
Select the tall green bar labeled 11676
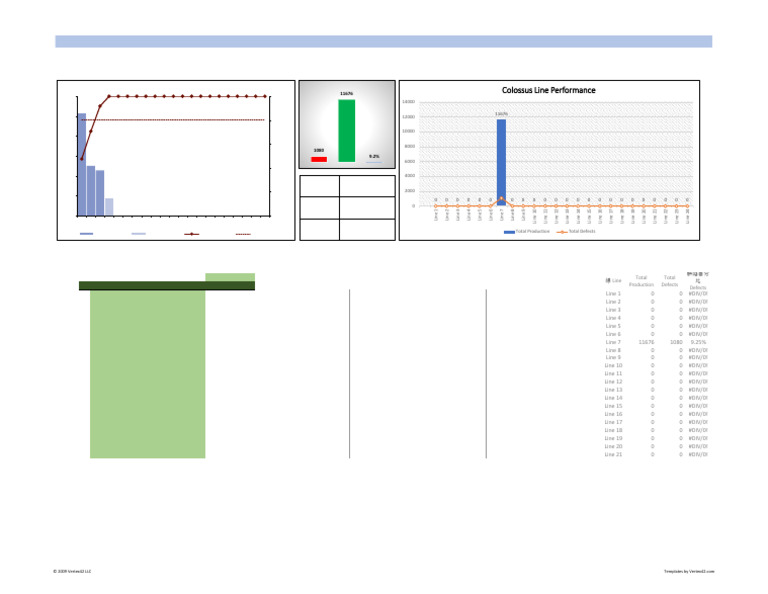(x=346, y=131)
